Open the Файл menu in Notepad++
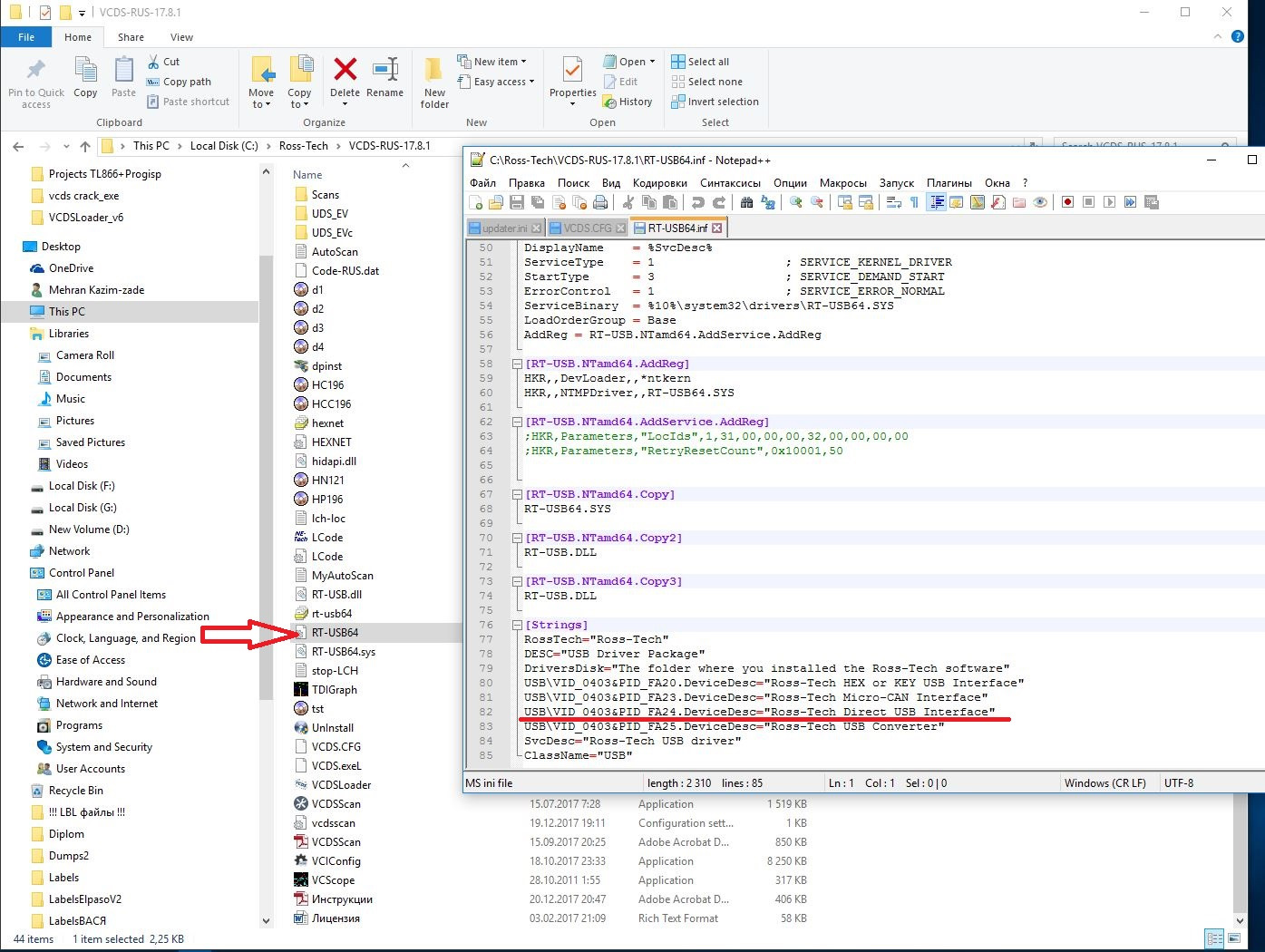This screenshot has width=1265, height=952. 482,182
